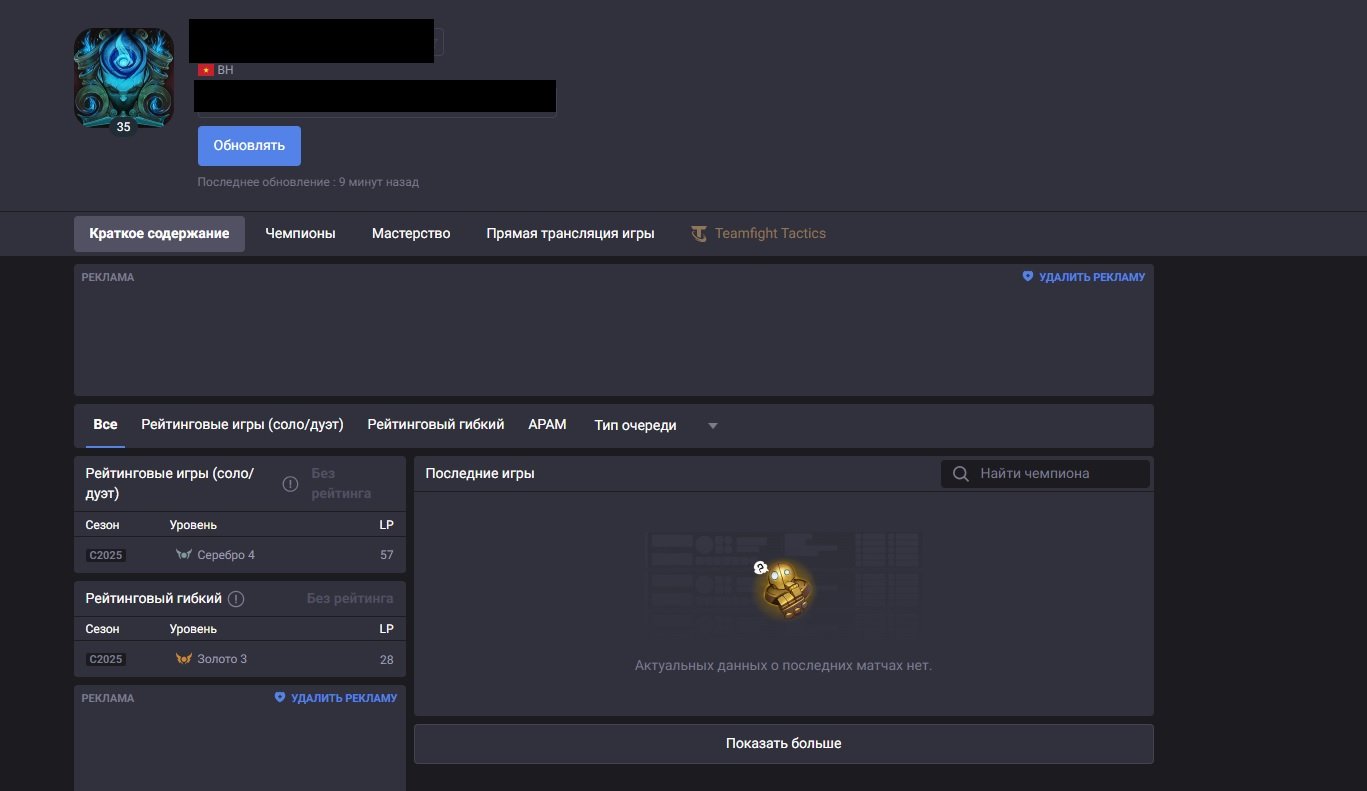
Task: Expand the Тип очереди dropdown arrow
Action: click(713, 426)
